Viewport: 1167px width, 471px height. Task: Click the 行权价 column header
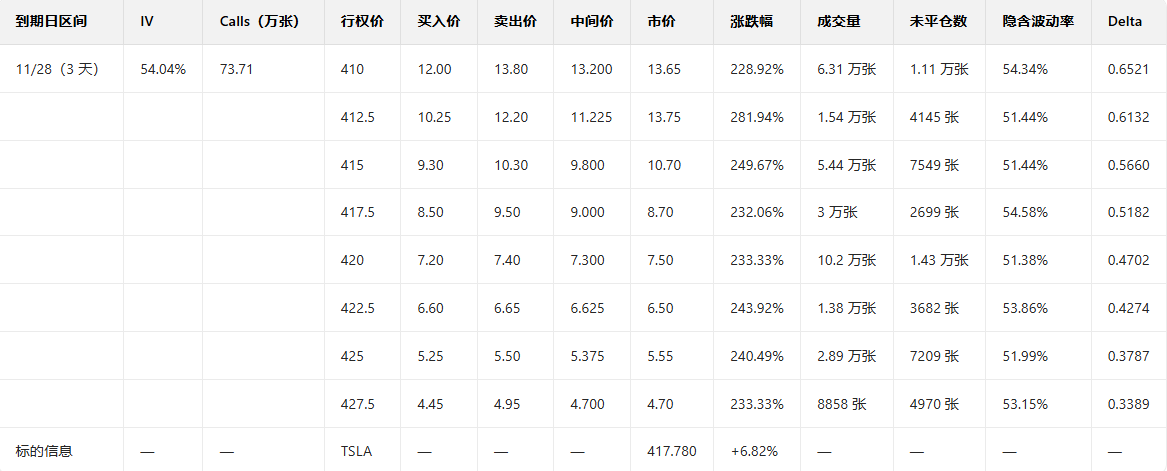tap(362, 21)
